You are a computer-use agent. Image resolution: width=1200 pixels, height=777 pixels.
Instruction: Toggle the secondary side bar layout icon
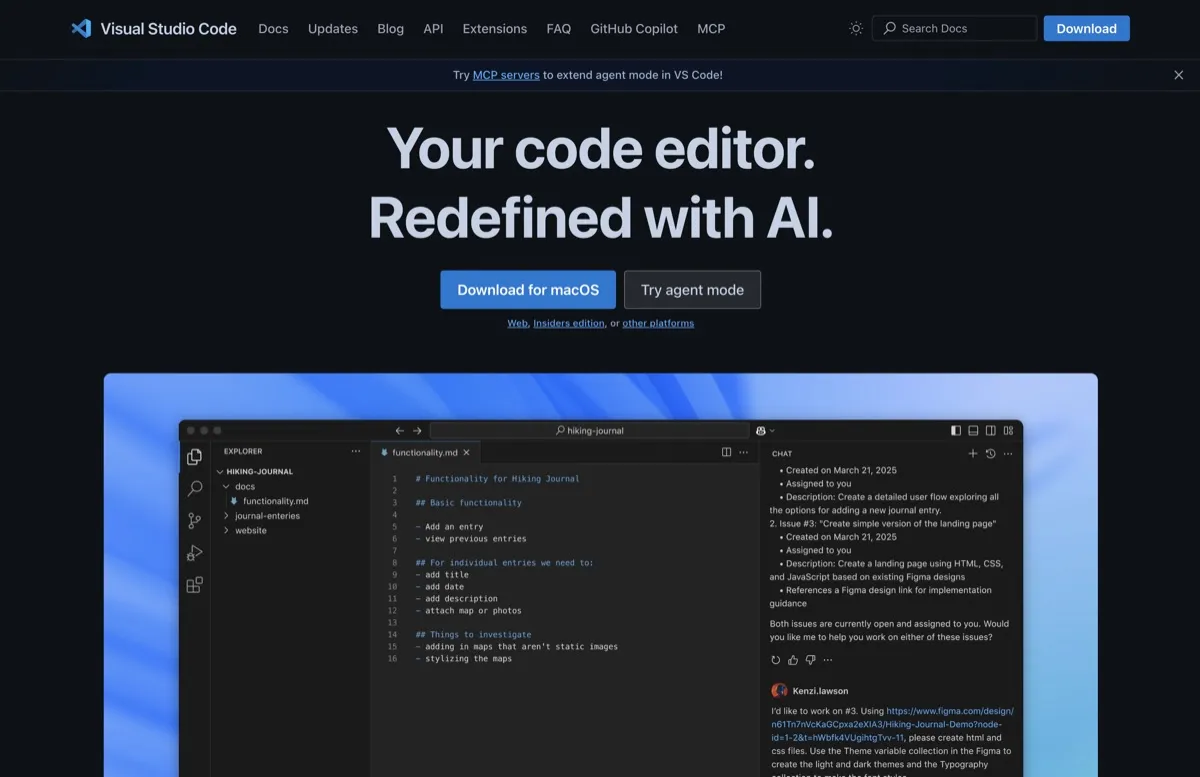[x=990, y=431]
